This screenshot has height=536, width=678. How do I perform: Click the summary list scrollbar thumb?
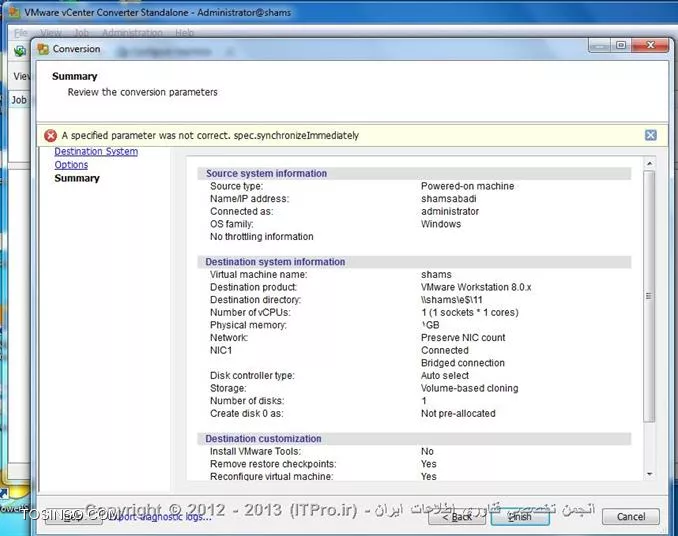click(x=649, y=296)
